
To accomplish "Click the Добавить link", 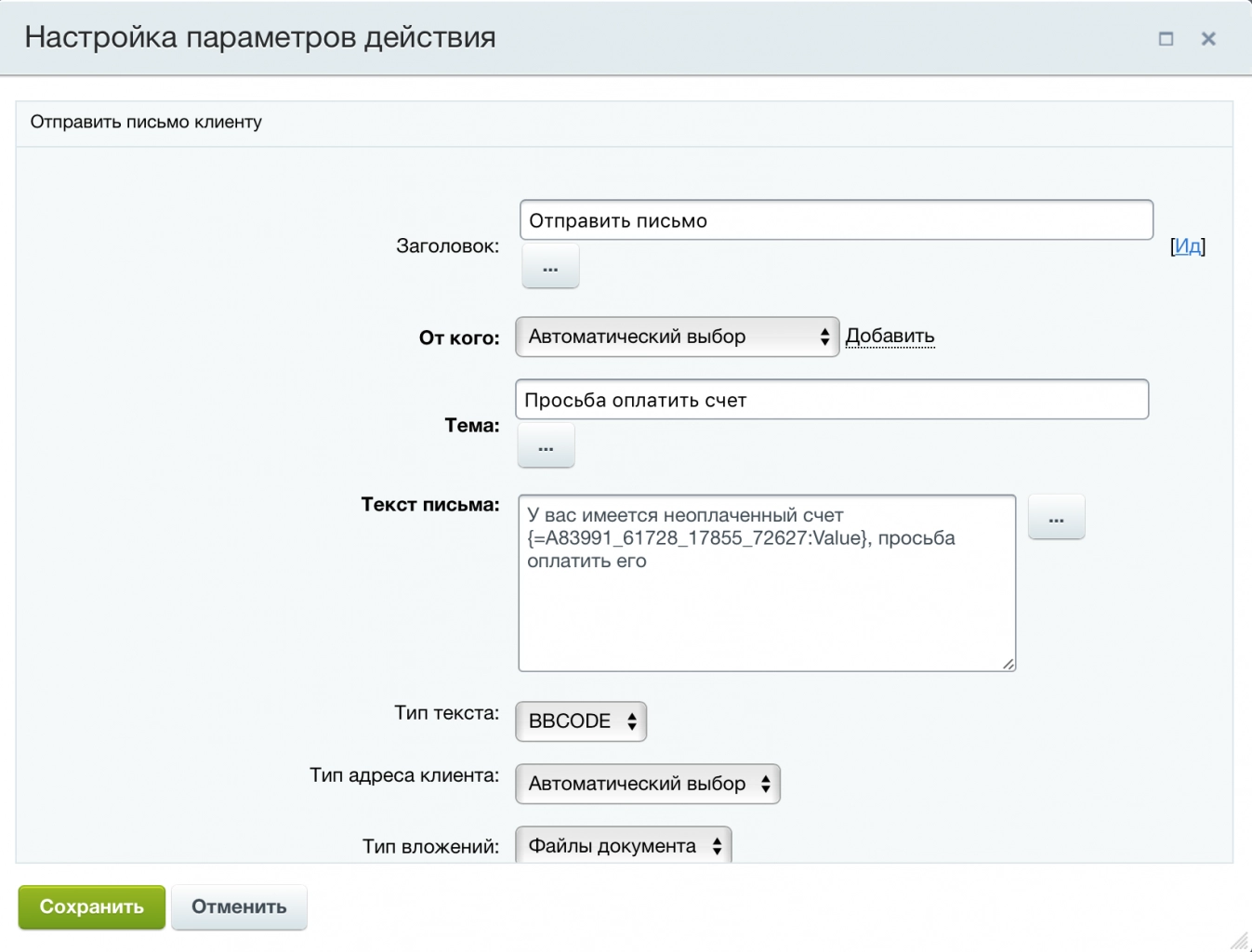I will 890,337.
